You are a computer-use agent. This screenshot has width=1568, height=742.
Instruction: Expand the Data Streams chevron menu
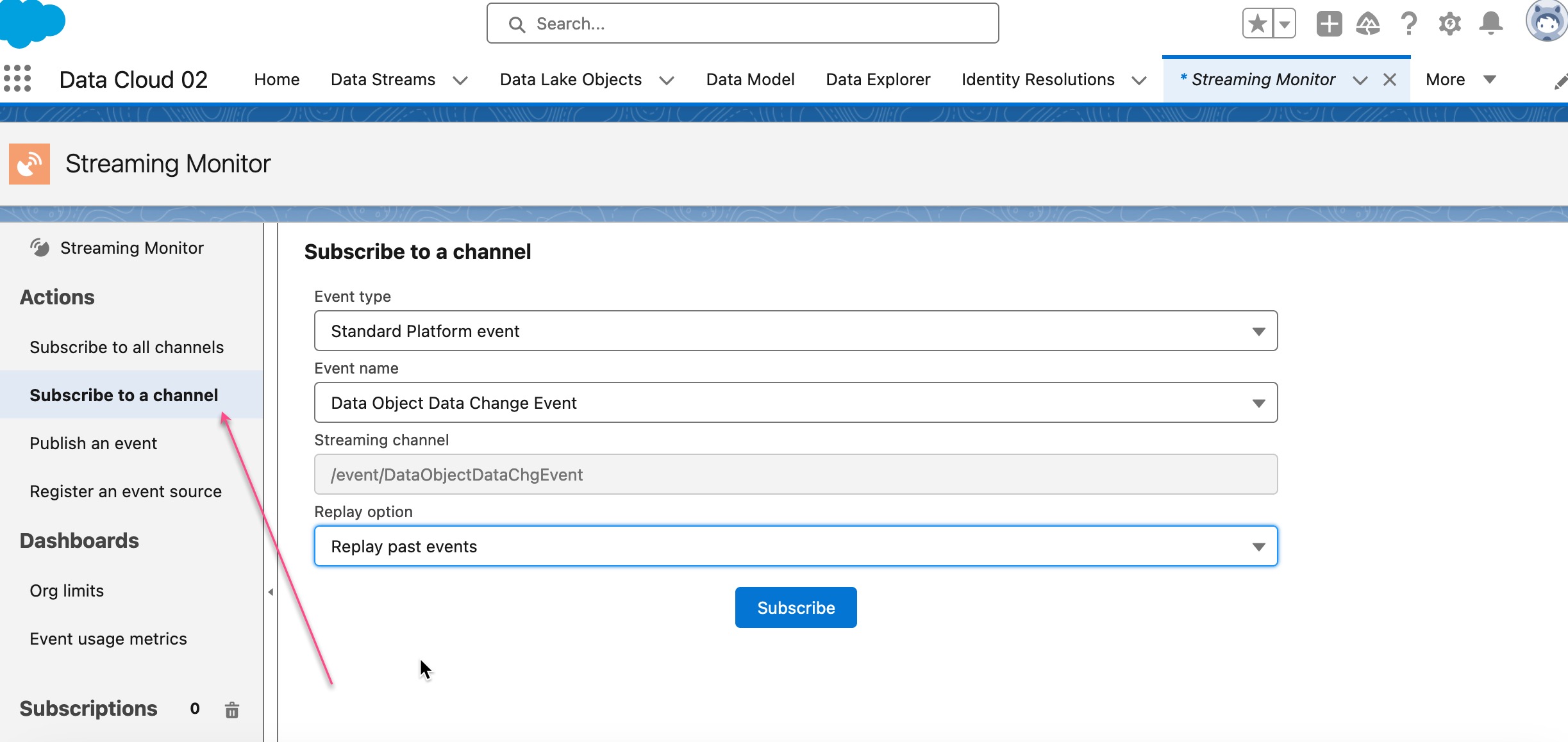tap(460, 80)
